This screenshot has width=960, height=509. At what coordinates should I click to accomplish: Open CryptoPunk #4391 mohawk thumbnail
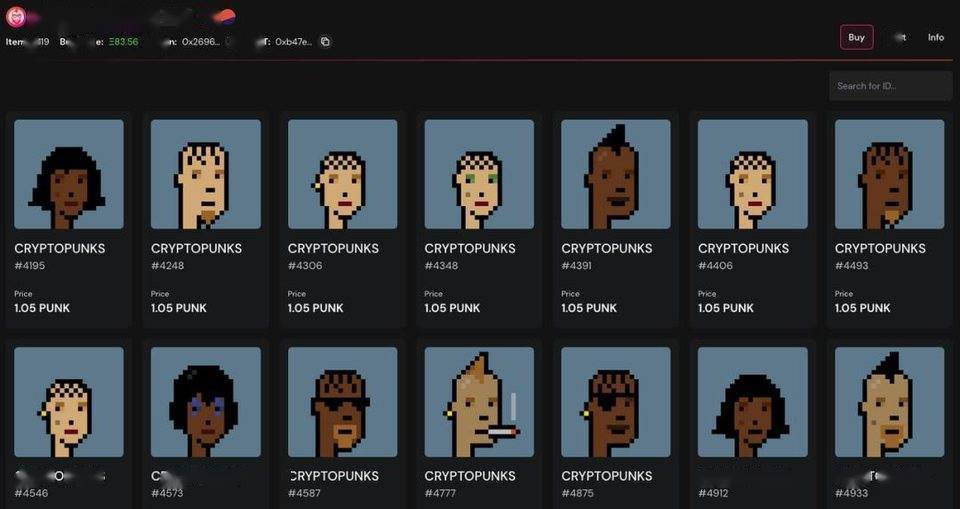[615, 174]
